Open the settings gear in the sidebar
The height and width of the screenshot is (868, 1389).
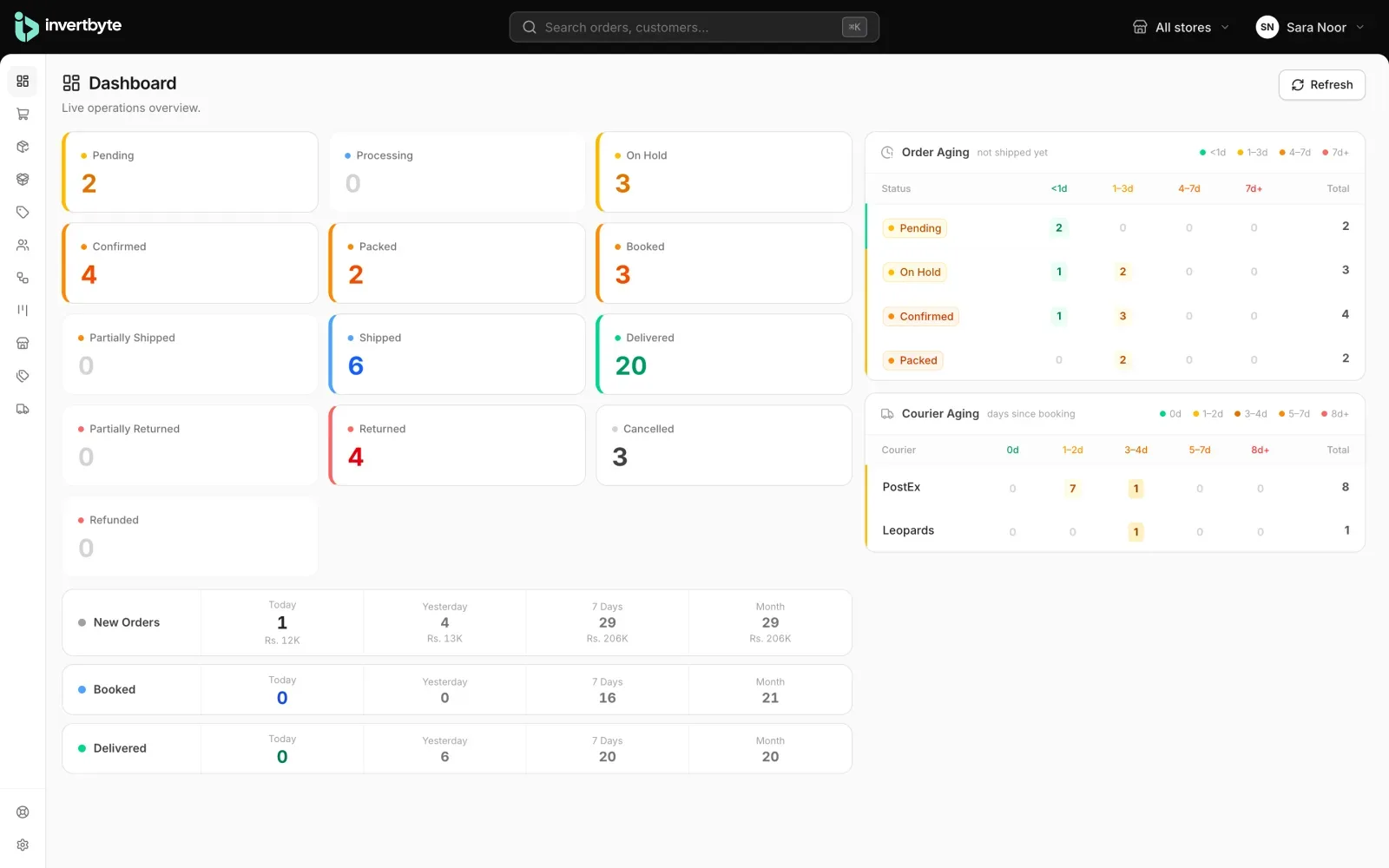[x=23, y=845]
